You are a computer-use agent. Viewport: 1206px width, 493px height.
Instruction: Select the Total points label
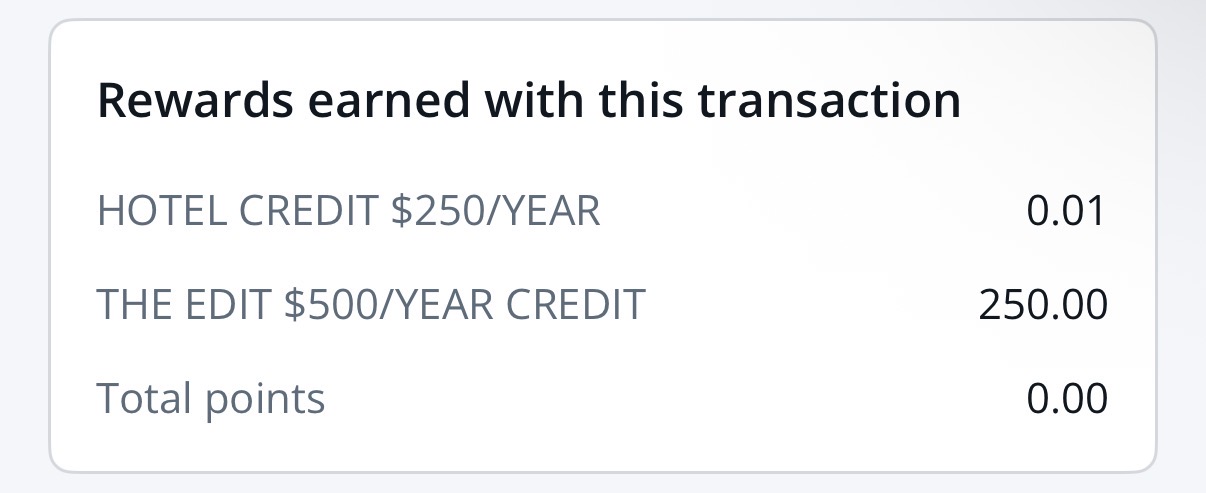(211, 398)
